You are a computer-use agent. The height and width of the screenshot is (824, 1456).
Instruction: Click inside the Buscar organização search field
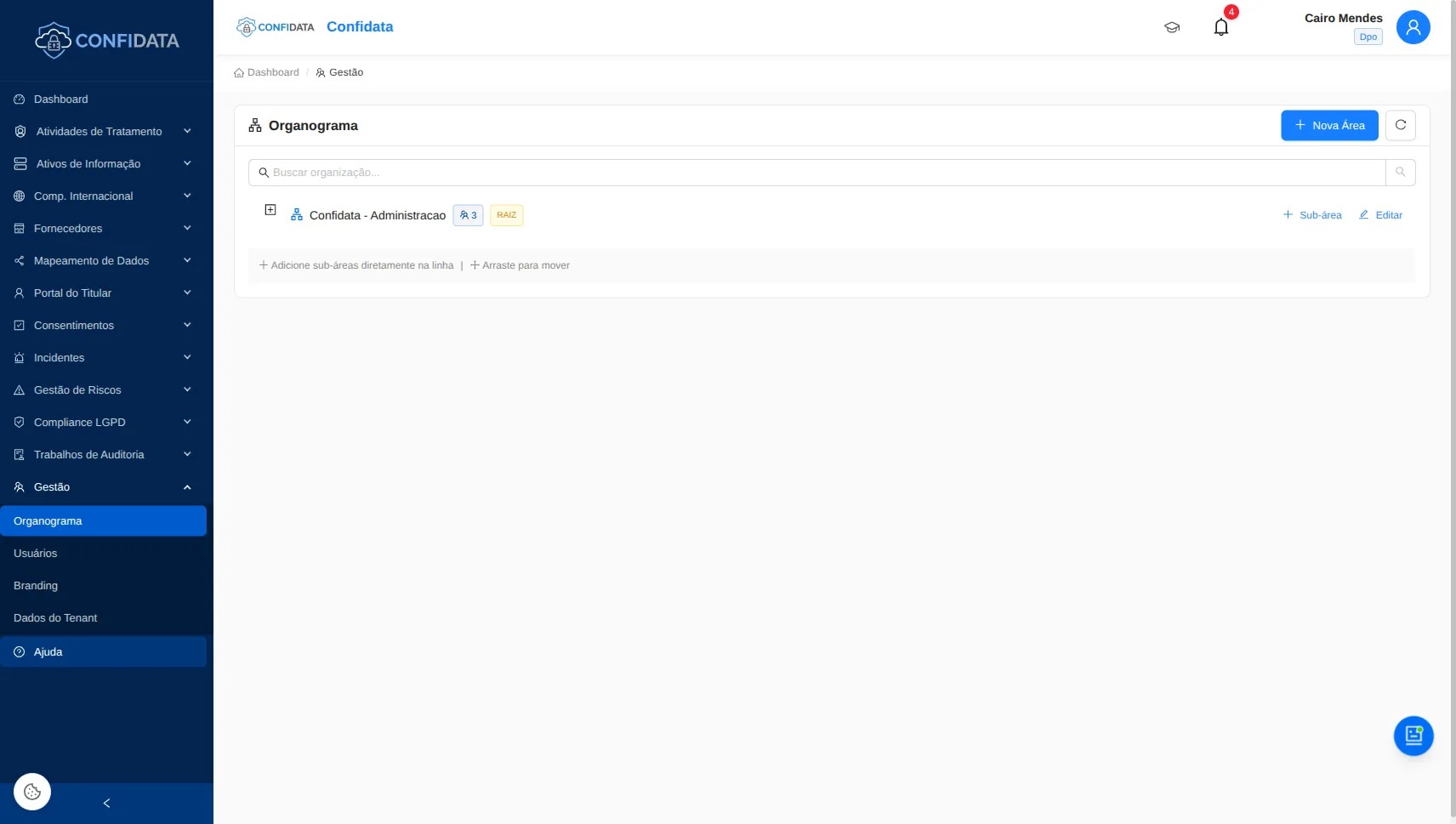pyautogui.click(x=595, y=172)
